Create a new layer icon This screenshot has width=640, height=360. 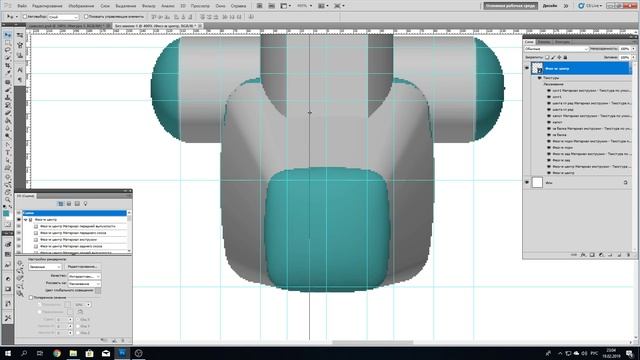pyautogui.click(x=619, y=255)
